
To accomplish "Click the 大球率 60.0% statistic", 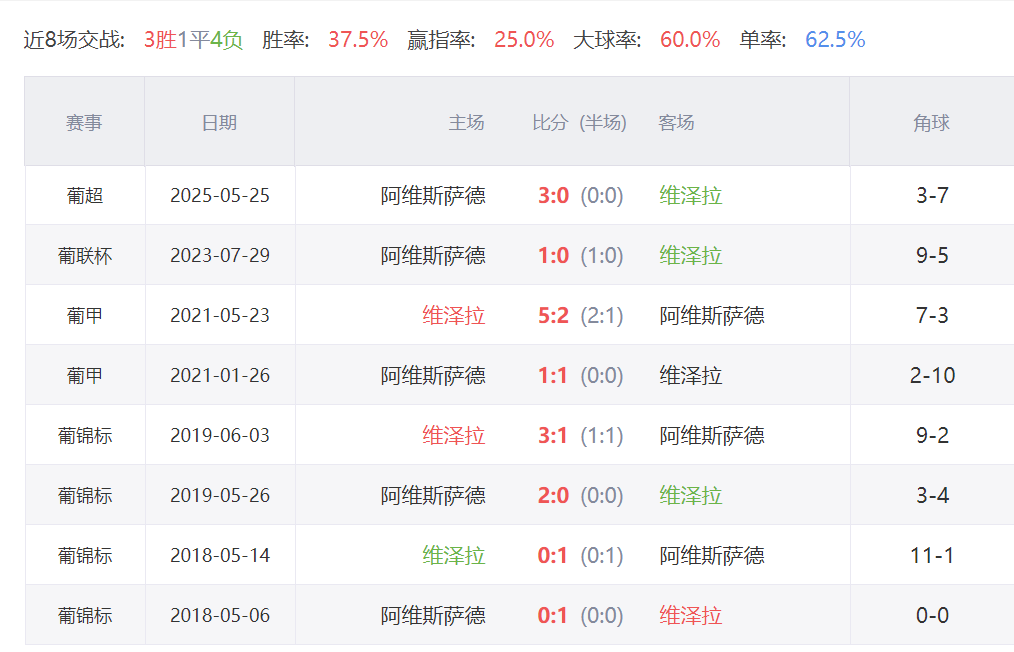I will (x=689, y=40).
